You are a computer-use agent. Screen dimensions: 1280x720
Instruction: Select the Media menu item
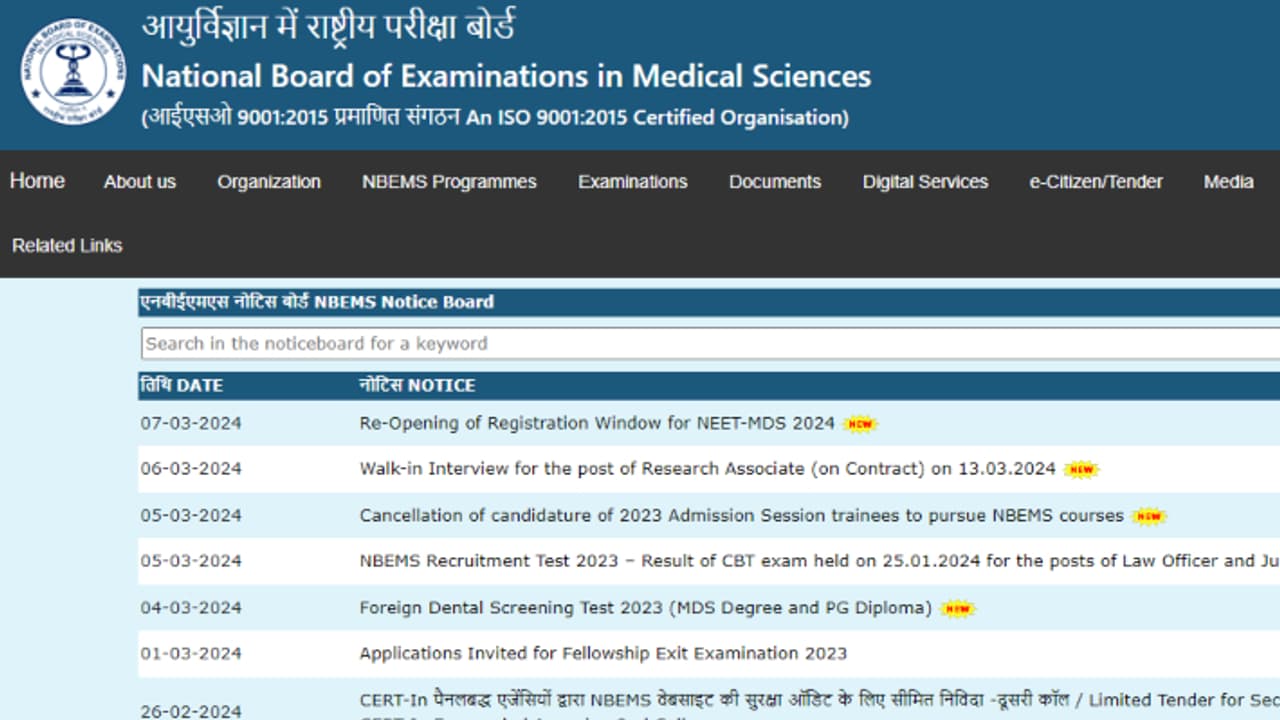click(1228, 182)
